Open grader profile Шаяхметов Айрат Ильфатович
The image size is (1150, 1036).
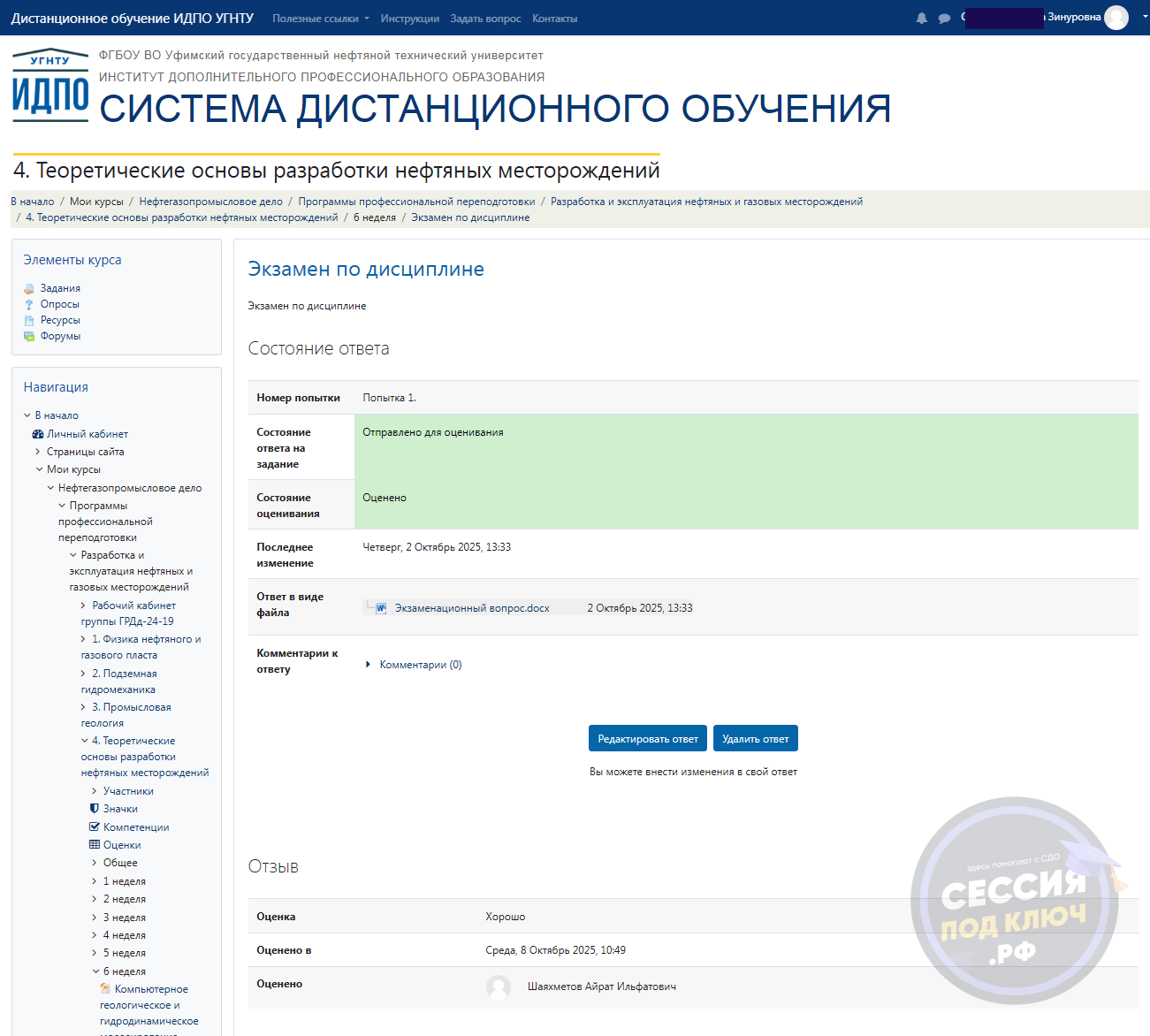(x=601, y=986)
